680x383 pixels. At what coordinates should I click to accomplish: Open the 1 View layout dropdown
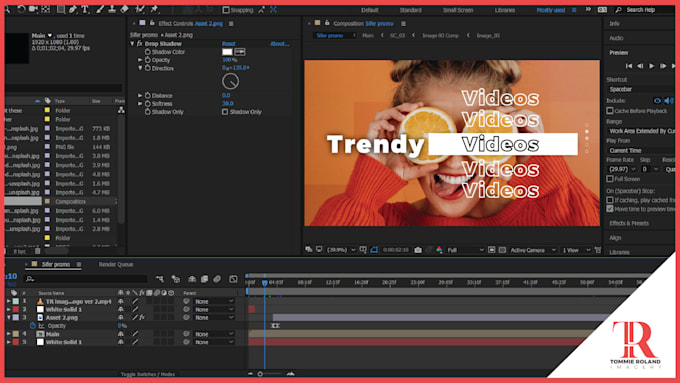576,250
